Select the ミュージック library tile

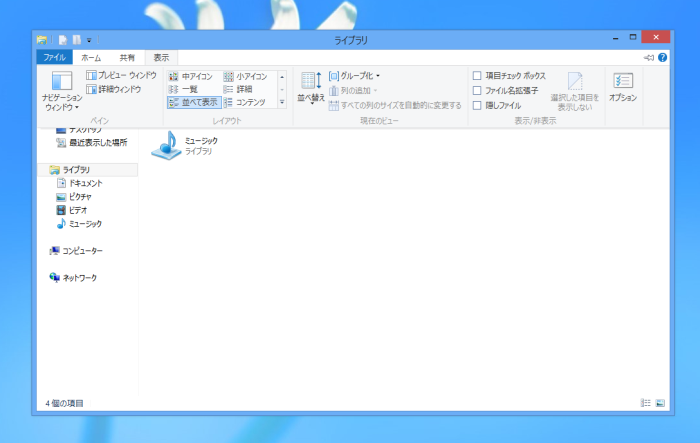point(185,146)
